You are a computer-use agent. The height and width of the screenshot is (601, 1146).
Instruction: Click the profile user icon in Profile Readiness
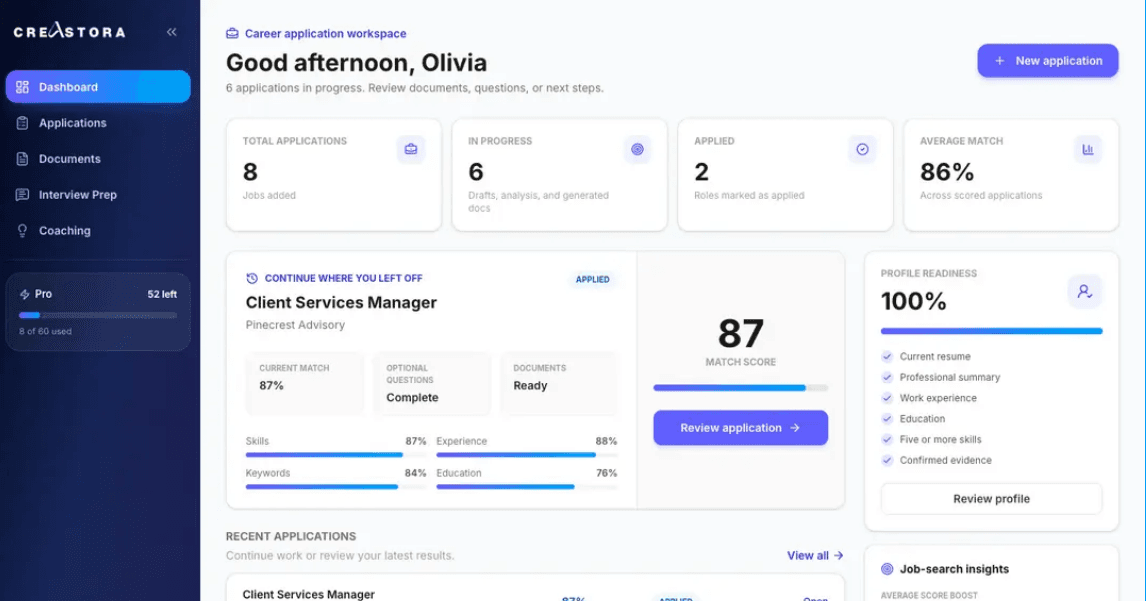[1085, 291]
